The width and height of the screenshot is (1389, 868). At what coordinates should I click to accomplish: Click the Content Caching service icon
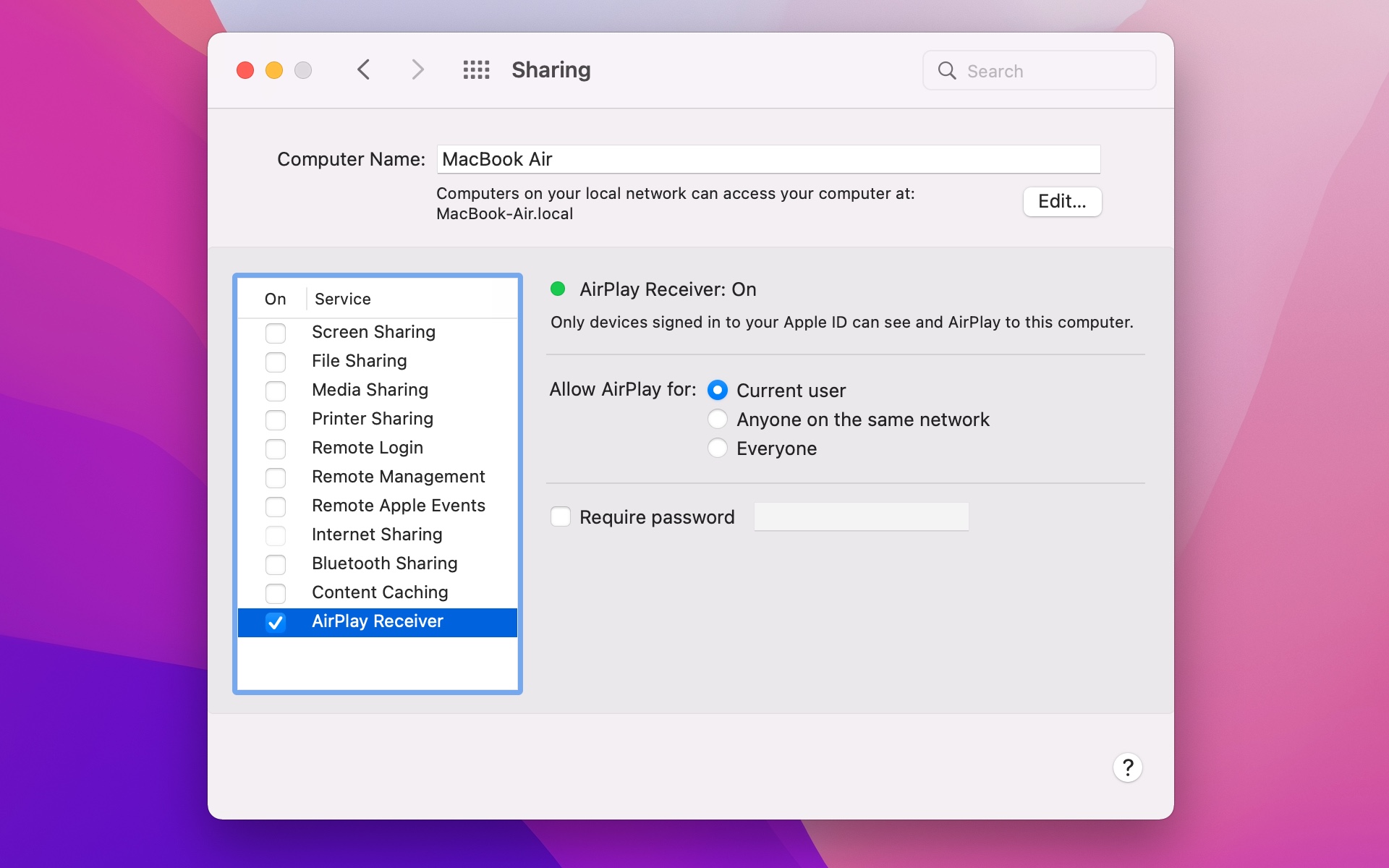(276, 591)
